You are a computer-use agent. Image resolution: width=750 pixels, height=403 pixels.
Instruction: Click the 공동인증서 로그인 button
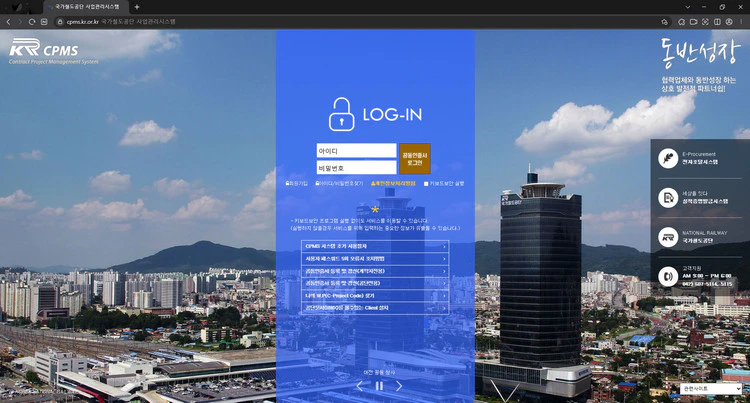point(415,159)
